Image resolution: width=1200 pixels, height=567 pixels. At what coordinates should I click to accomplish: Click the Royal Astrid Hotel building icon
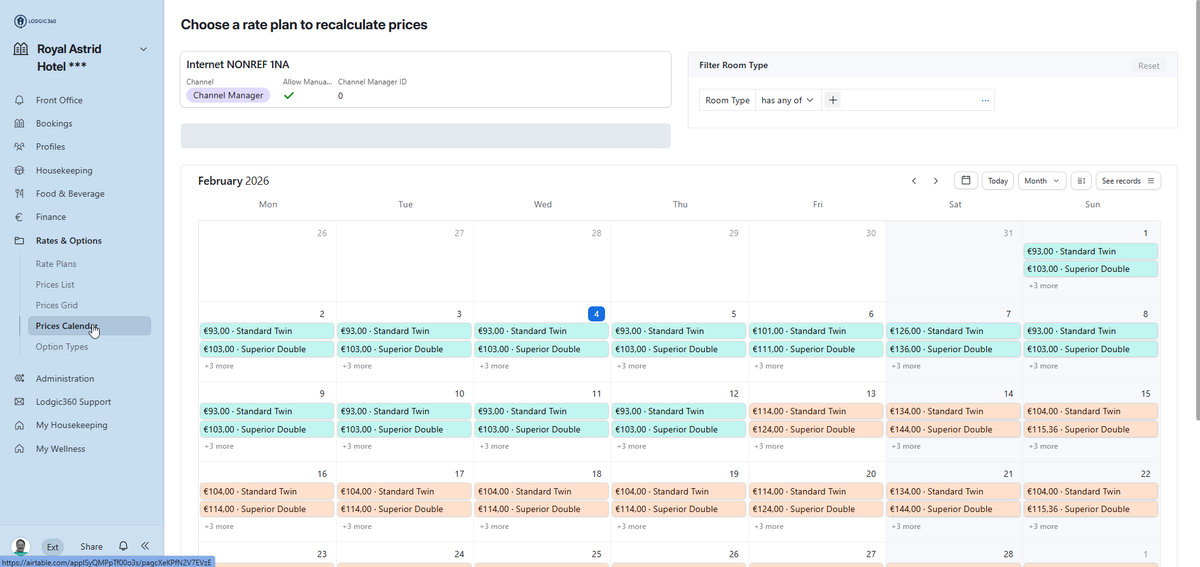pos(20,49)
